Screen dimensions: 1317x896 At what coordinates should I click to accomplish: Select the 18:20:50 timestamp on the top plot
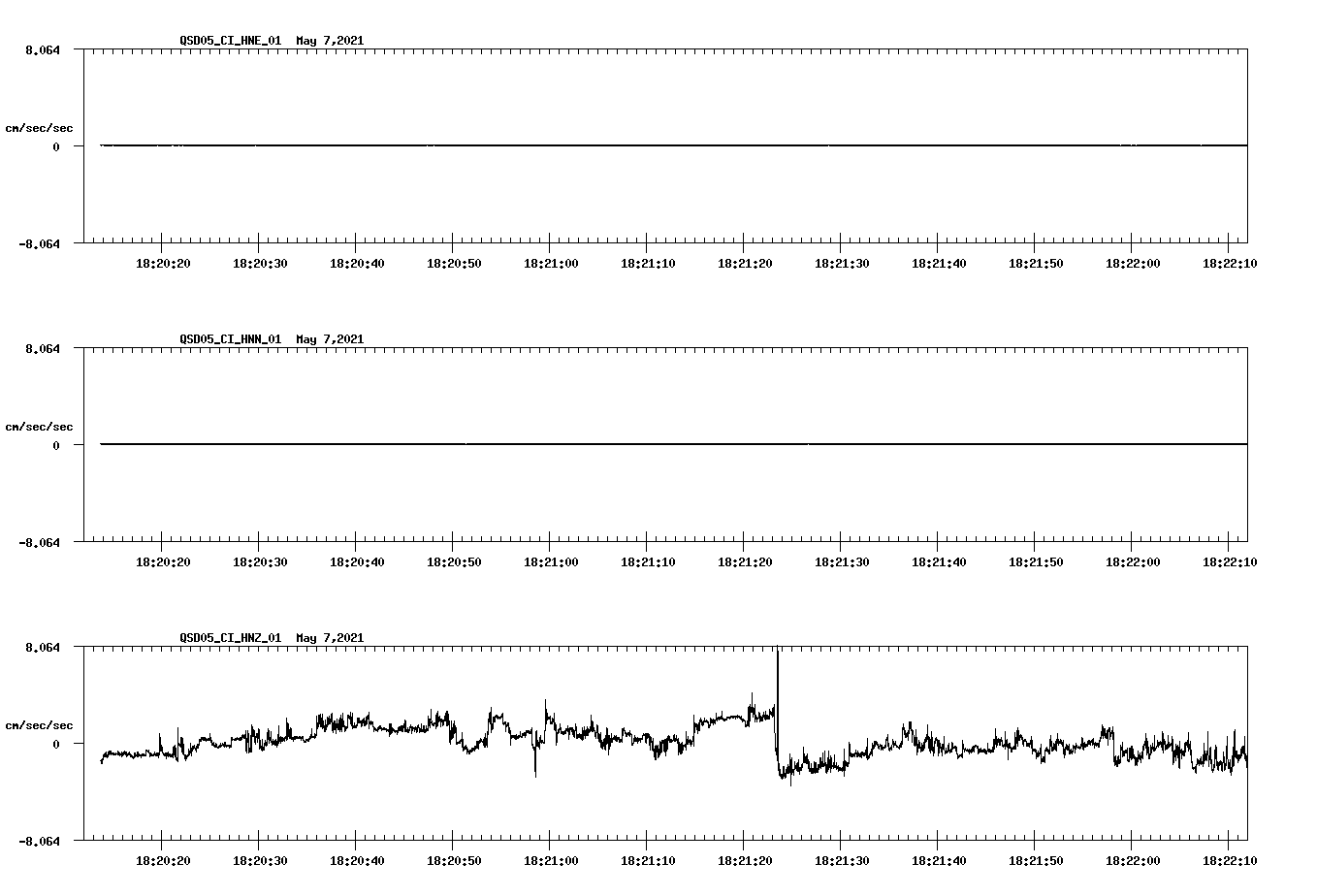tap(456, 261)
